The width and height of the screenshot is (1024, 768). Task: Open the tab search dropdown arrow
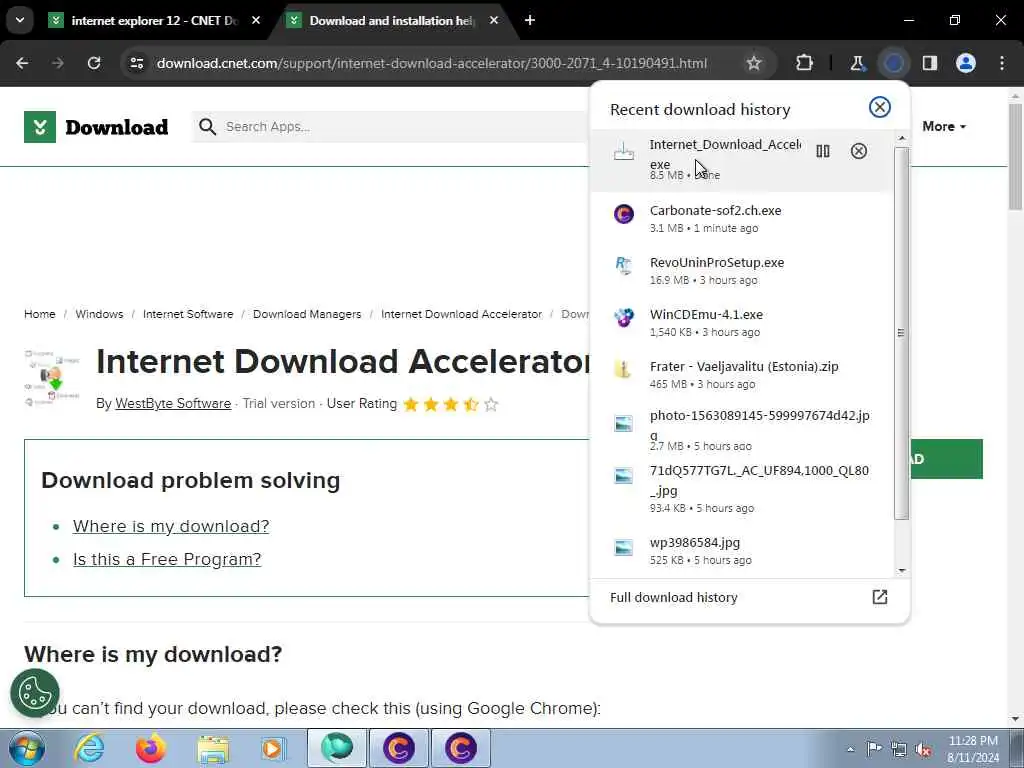pos(20,20)
